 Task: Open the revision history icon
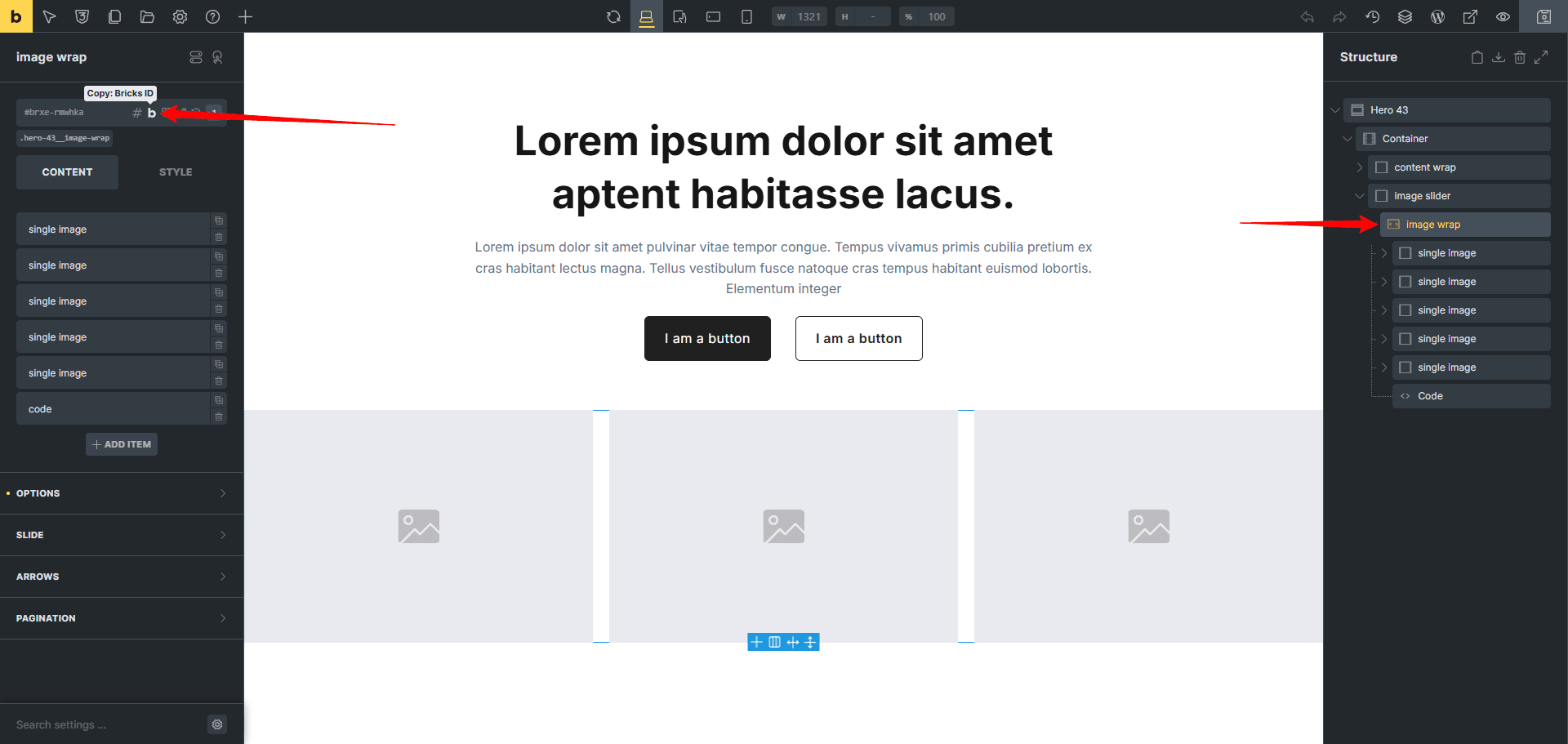pos(1372,16)
